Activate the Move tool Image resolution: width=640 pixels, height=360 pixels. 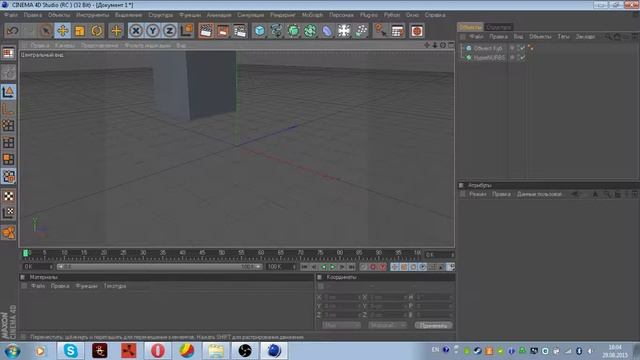coord(62,31)
